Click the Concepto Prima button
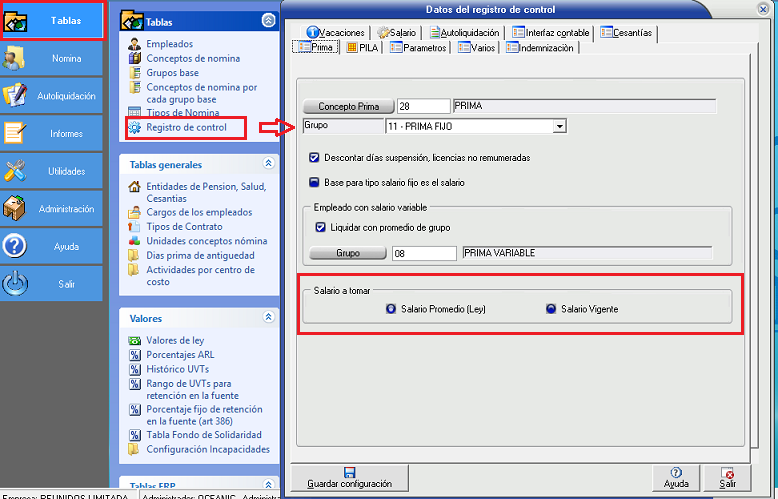Screen dimensions: 778x499 tap(347, 106)
